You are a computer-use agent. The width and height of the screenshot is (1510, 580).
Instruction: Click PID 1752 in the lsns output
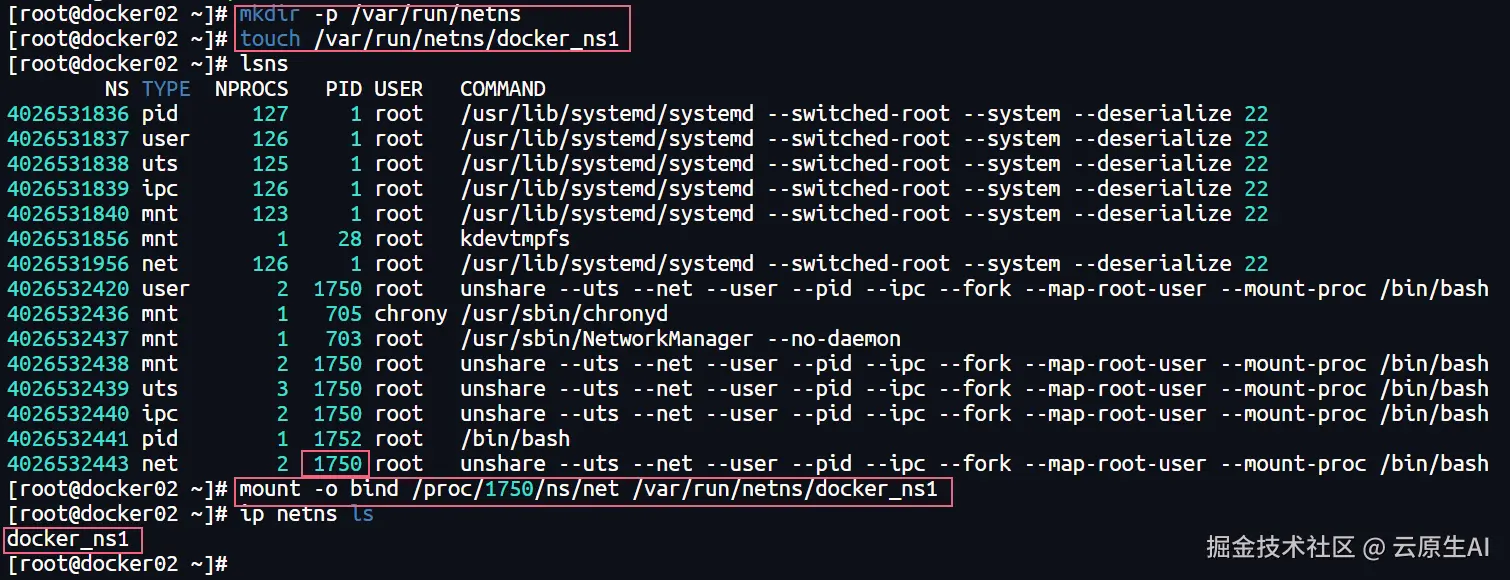(x=337, y=439)
